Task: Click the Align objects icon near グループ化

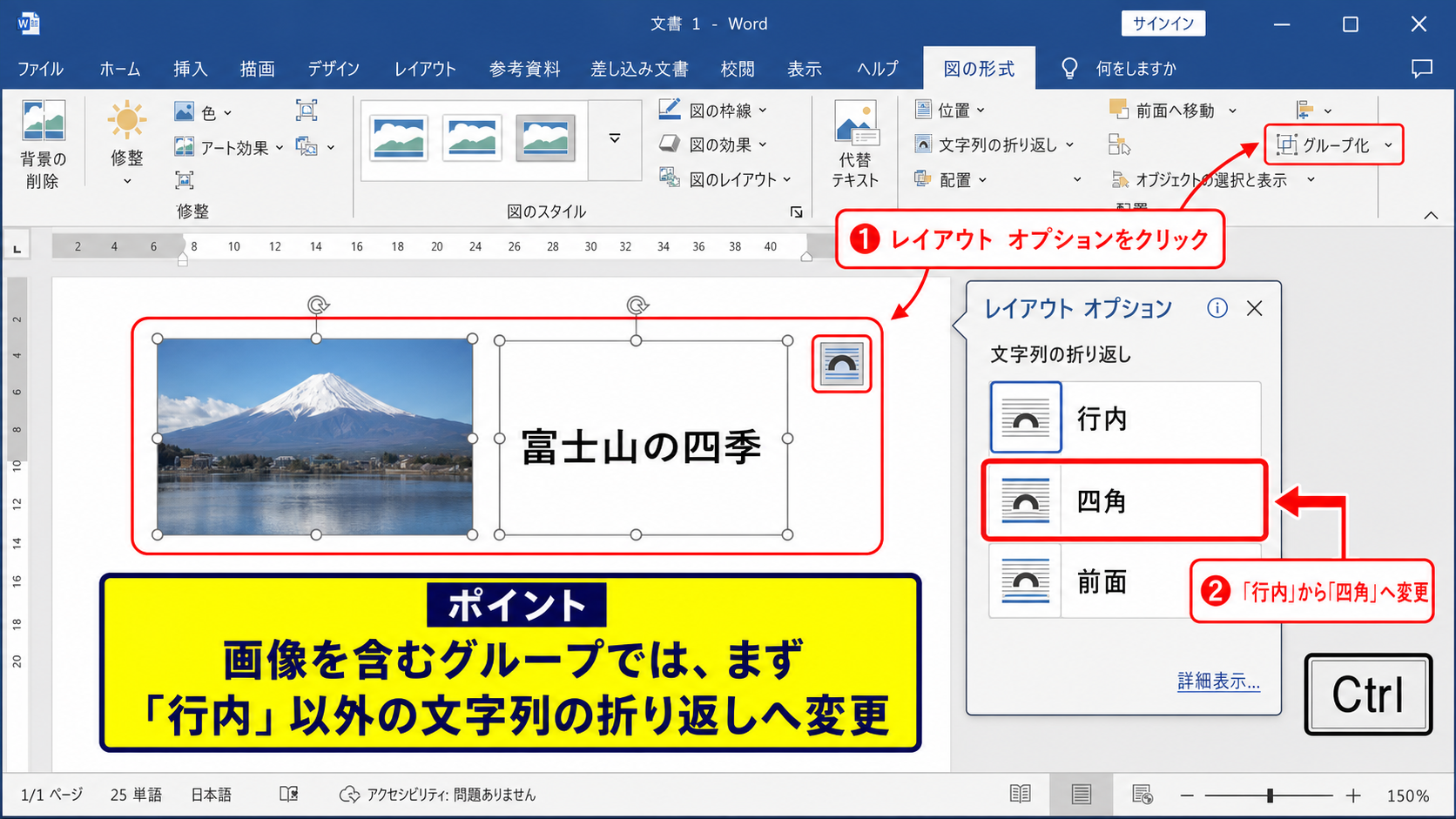Action: click(x=1304, y=110)
